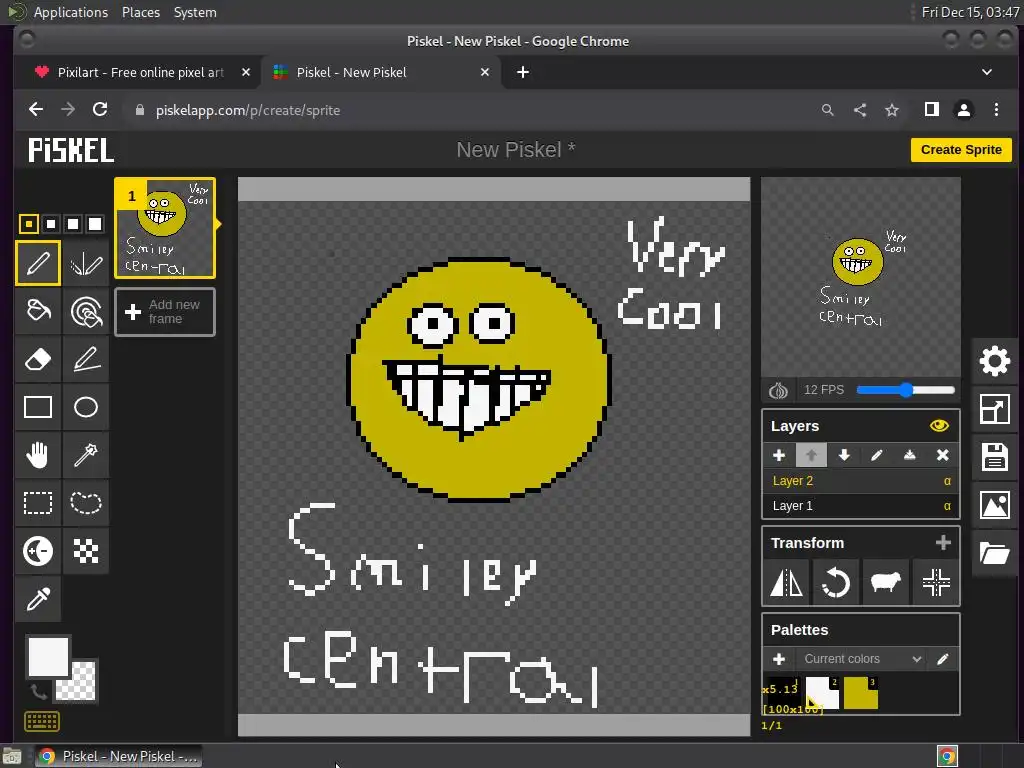1024x768 pixels.
Task: Select the Piskel - New Piskel tab
Action: point(381,72)
